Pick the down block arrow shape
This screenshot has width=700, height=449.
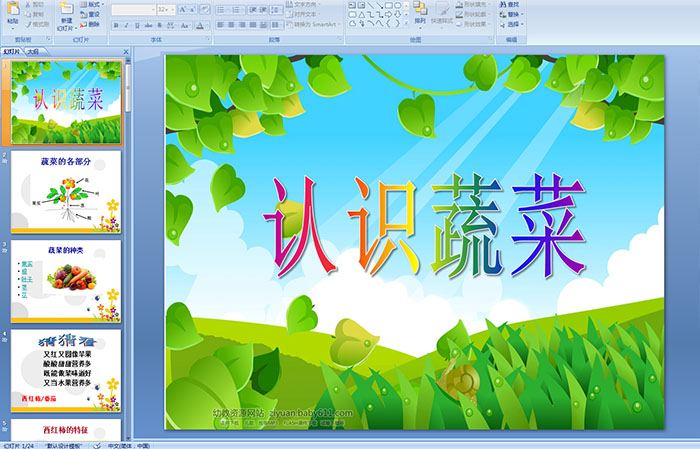pos(398,14)
